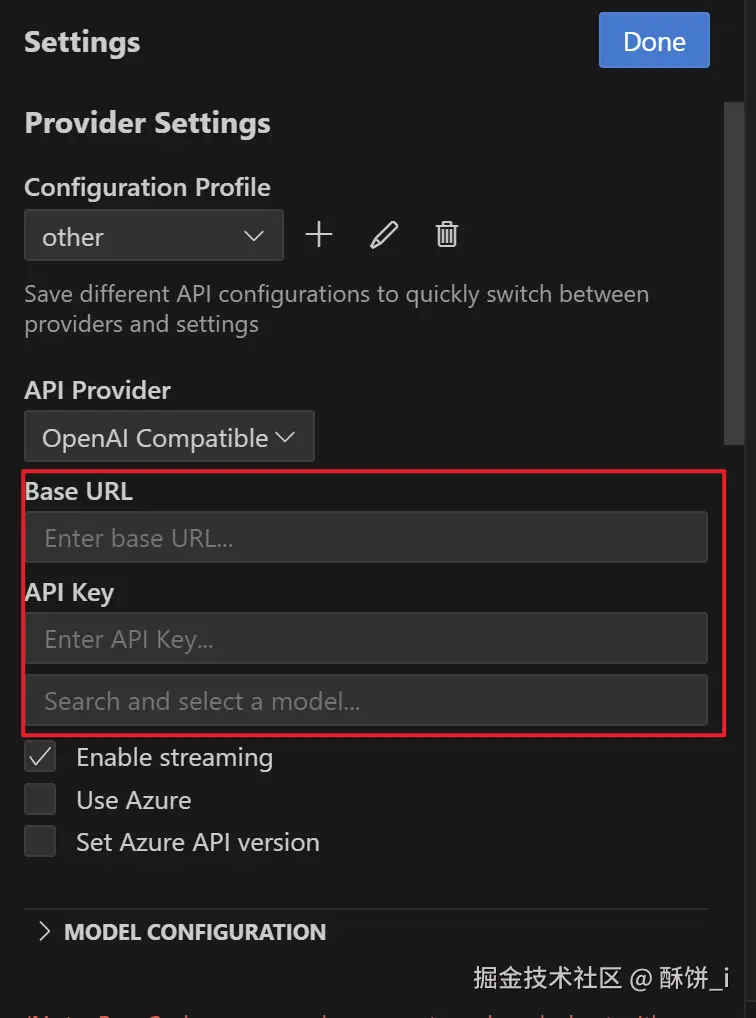Click the settings panel vertical scrollbar
Image resolution: width=756 pixels, height=1018 pixels.
[x=734, y=270]
